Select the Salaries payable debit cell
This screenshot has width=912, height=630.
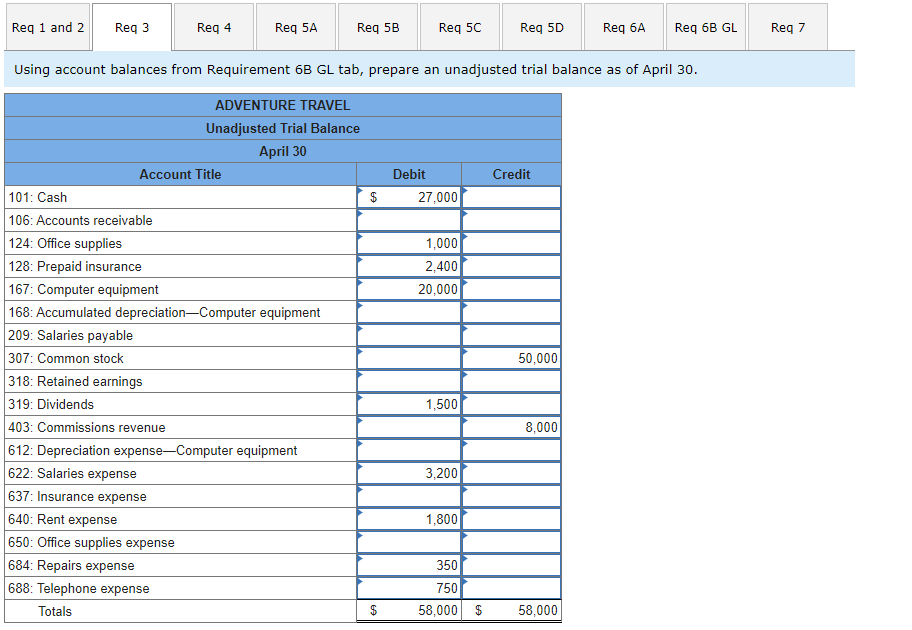coord(409,335)
